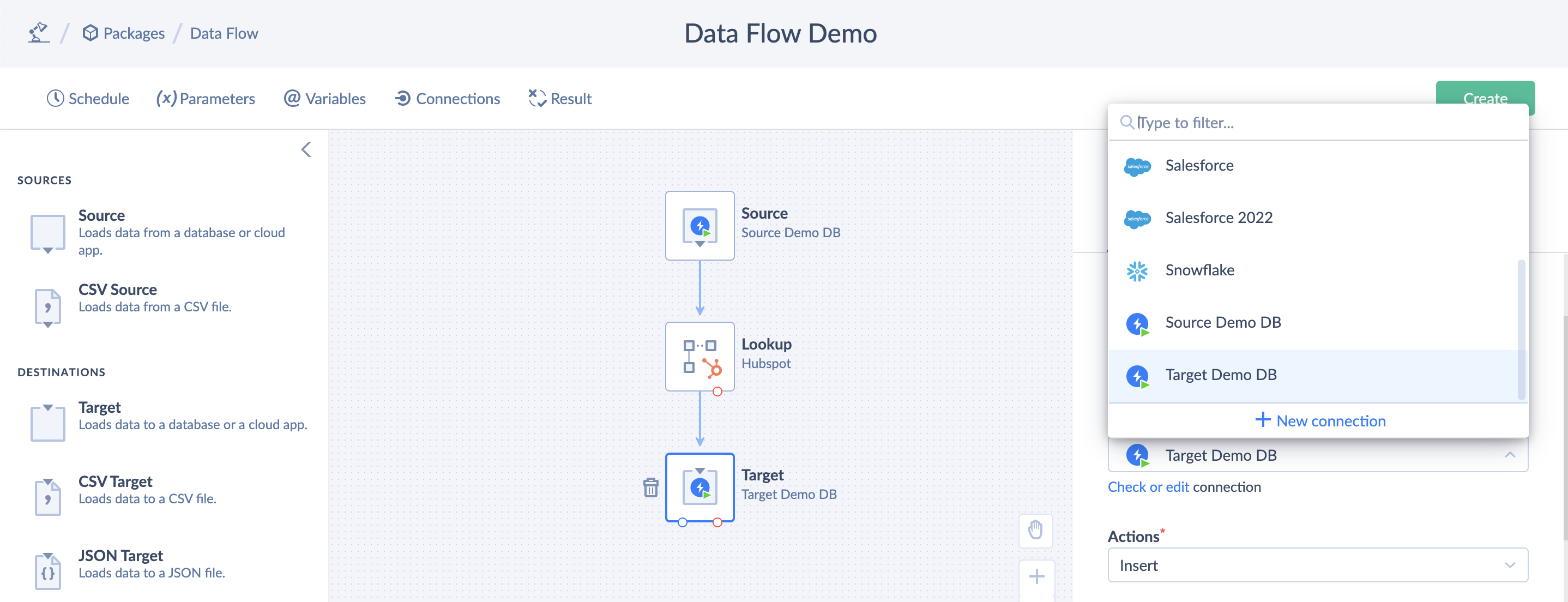Viewport: 1568px width, 602px height.
Task: Click the collapse sidebar arrow button
Action: (x=305, y=150)
